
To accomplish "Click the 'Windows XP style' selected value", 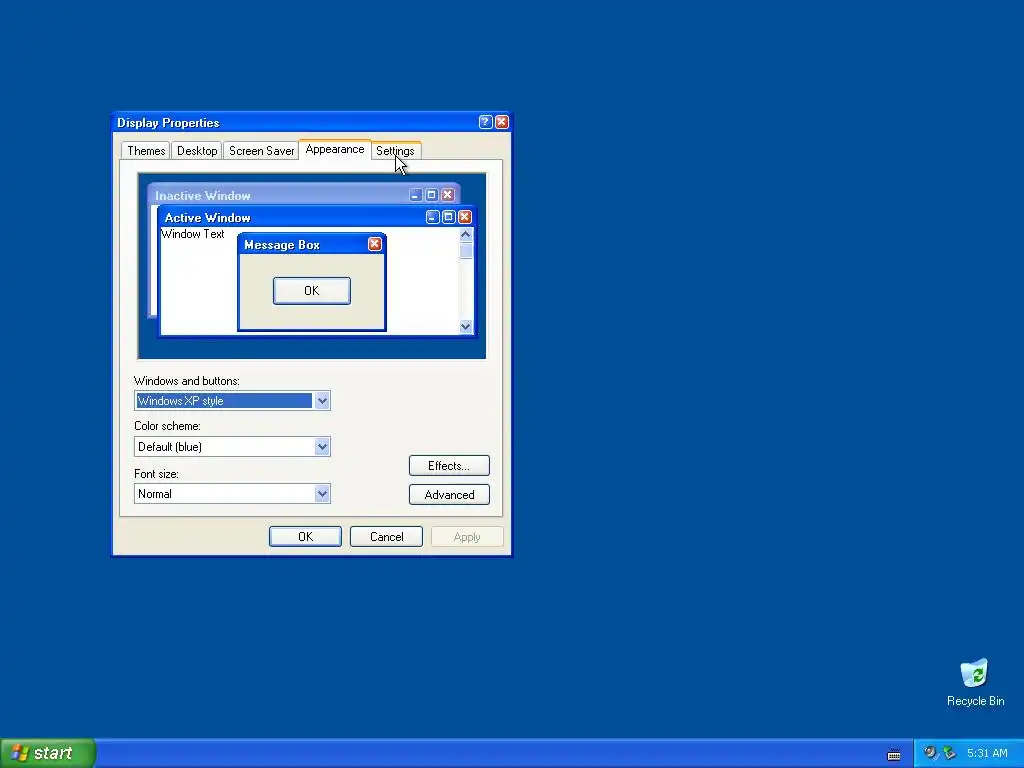I will click(x=223, y=401).
